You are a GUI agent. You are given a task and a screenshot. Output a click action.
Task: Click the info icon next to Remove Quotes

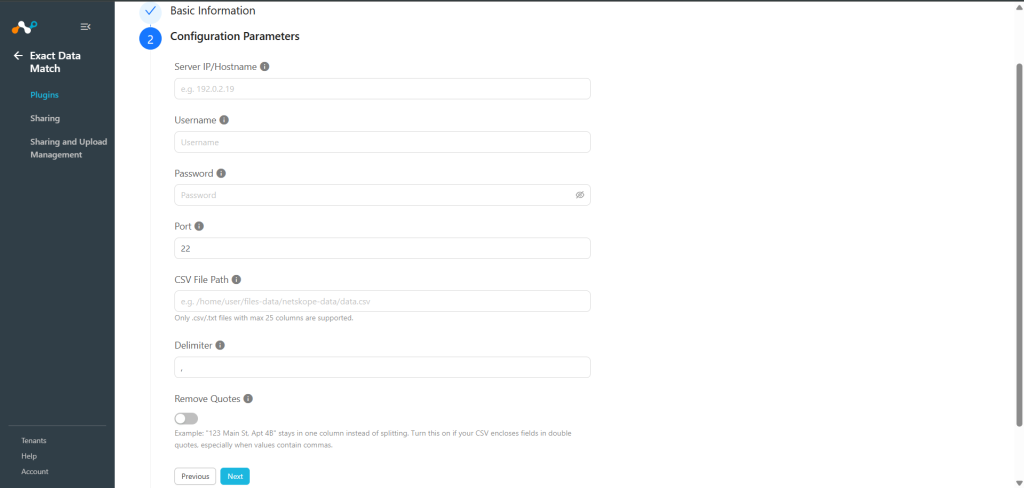point(248,399)
